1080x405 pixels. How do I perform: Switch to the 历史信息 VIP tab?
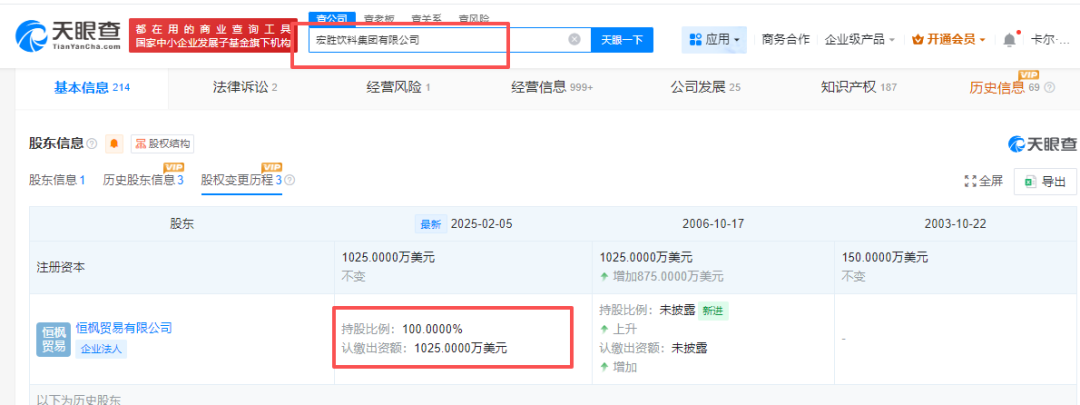coord(1004,87)
